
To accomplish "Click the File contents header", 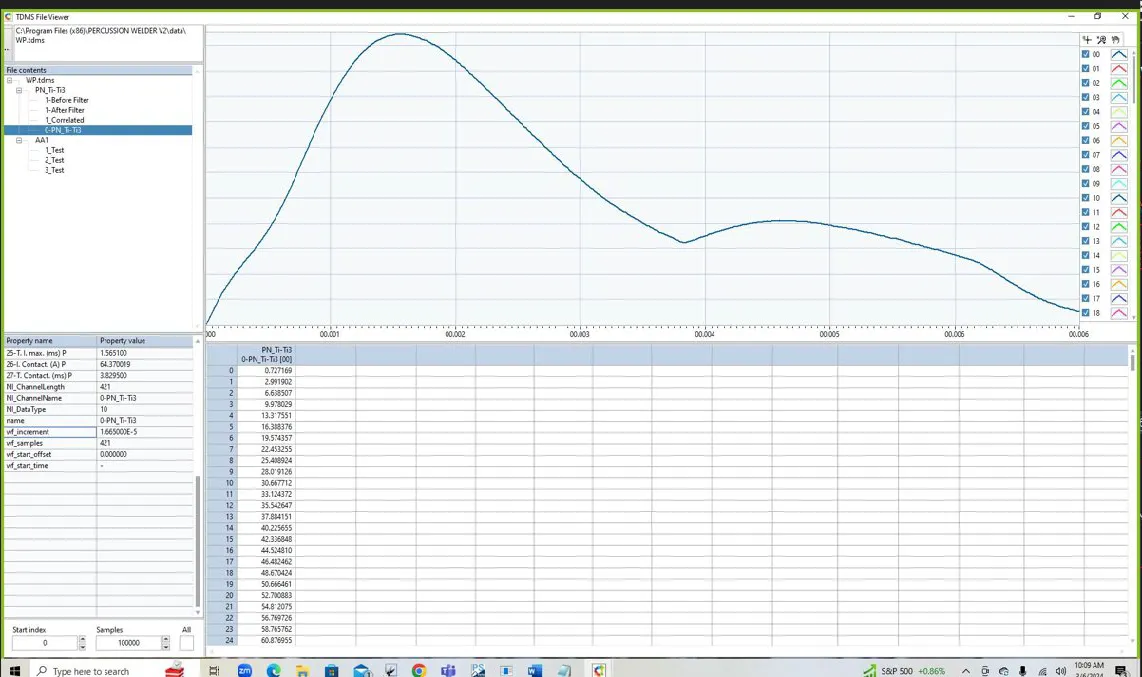I will (x=98, y=71).
